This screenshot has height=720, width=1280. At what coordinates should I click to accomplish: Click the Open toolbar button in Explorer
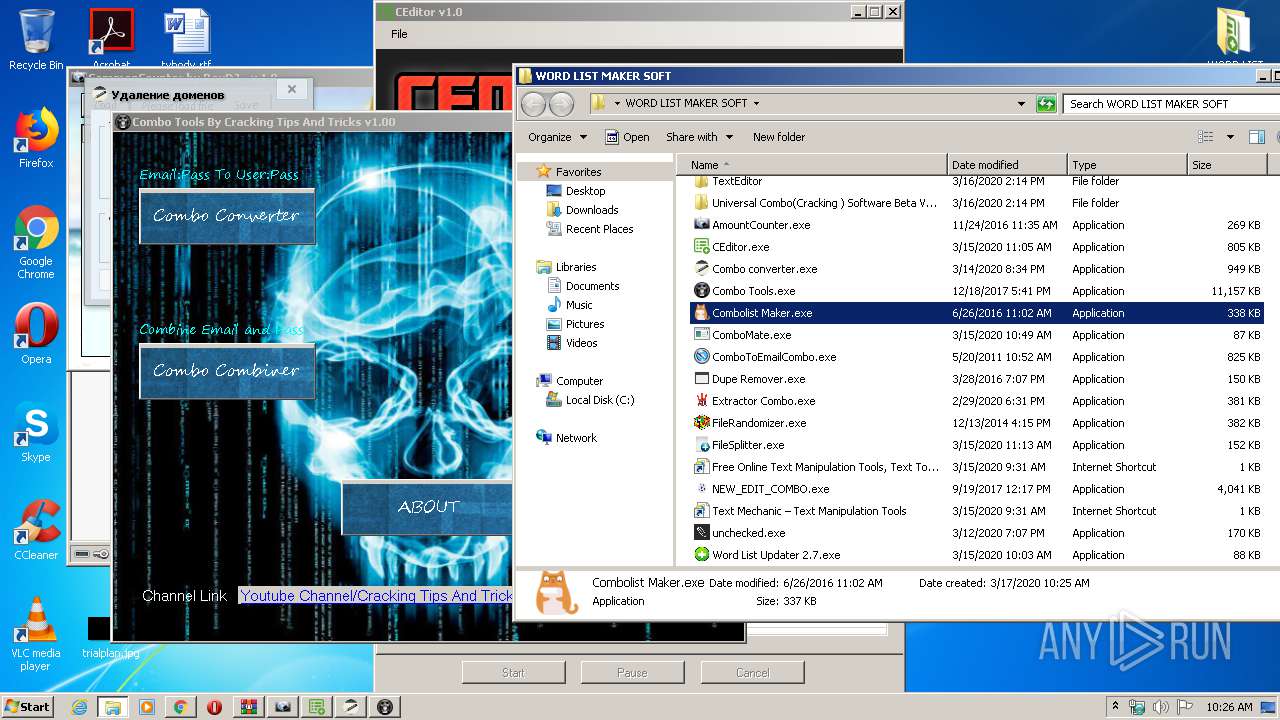[x=628, y=137]
